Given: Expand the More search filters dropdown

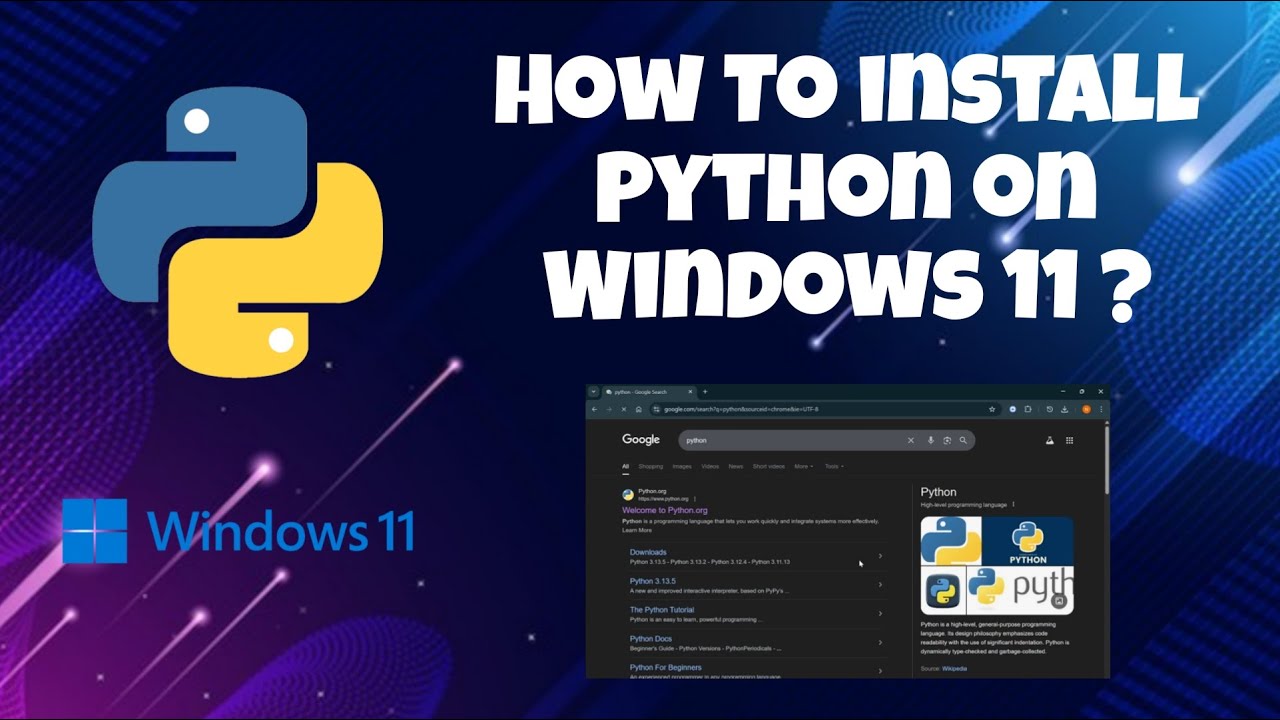Looking at the screenshot, I should (x=803, y=466).
